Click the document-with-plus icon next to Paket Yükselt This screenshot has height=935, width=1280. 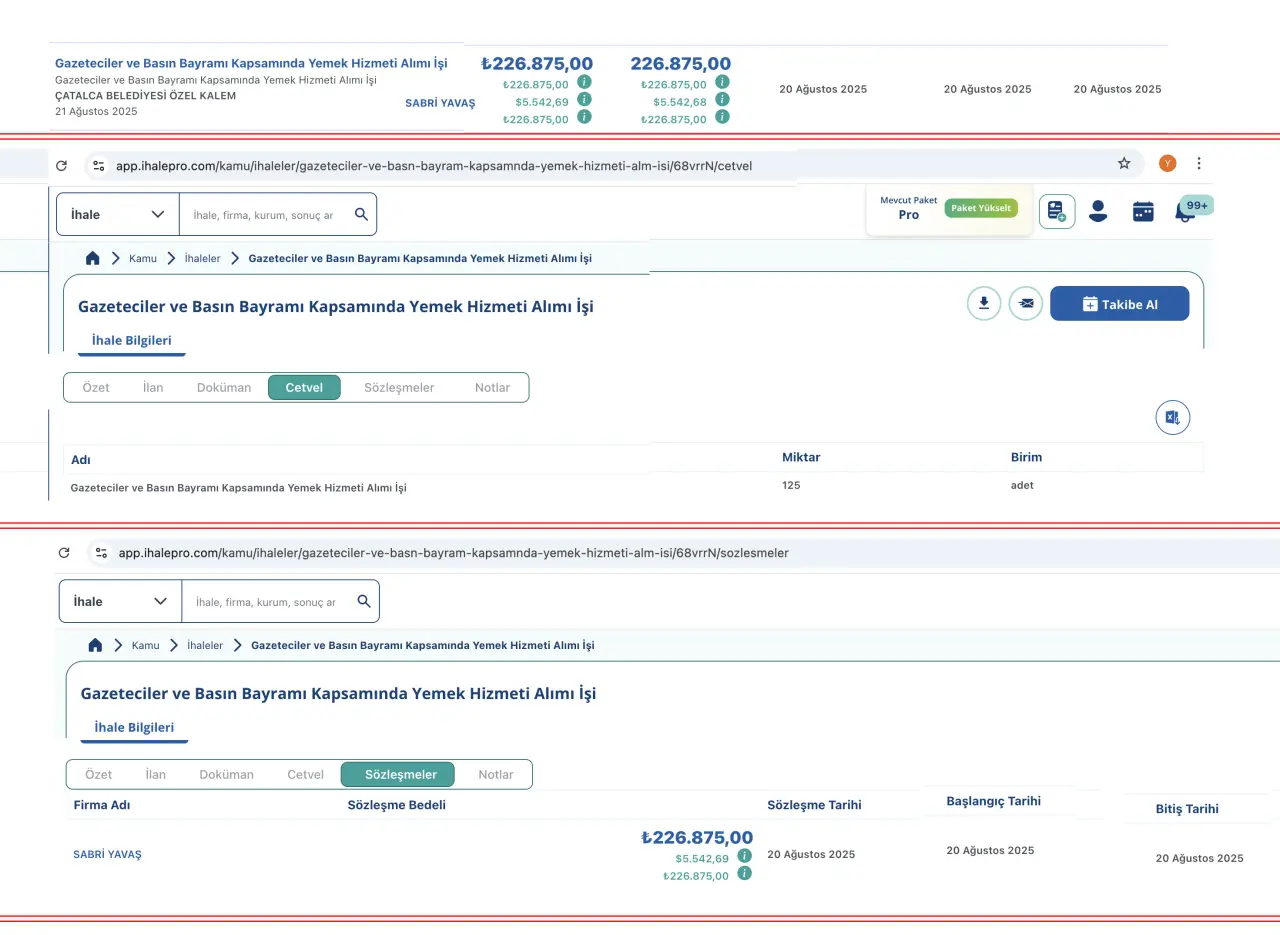pyautogui.click(x=1057, y=211)
